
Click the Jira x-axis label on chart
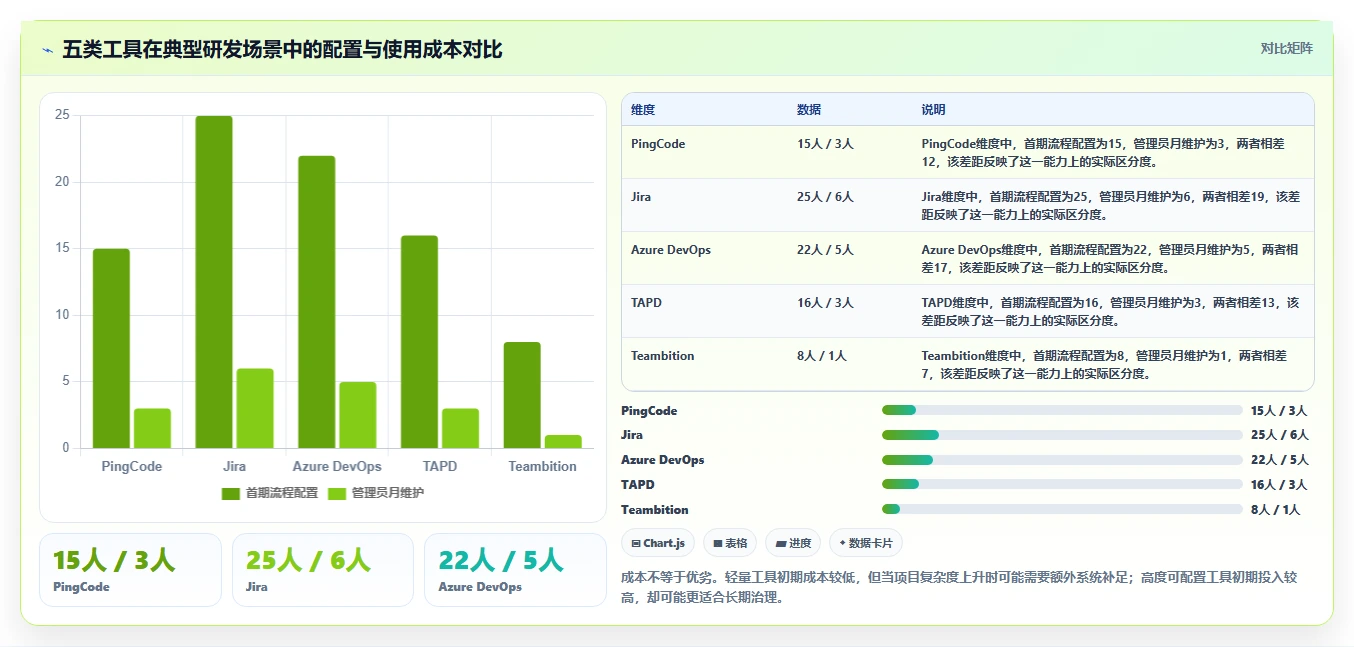click(x=234, y=467)
